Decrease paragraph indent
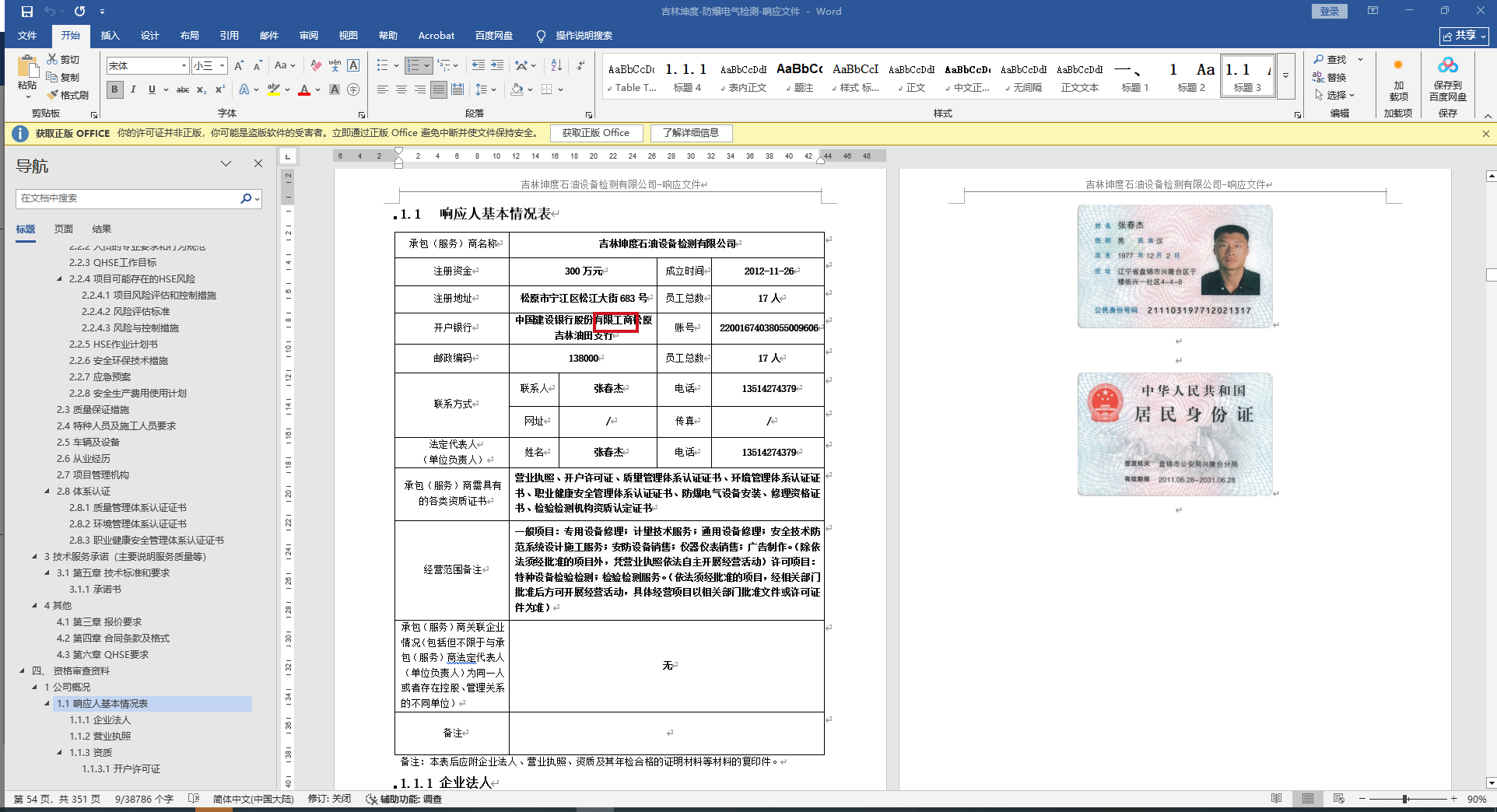The image size is (1497, 812). coord(478,66)
